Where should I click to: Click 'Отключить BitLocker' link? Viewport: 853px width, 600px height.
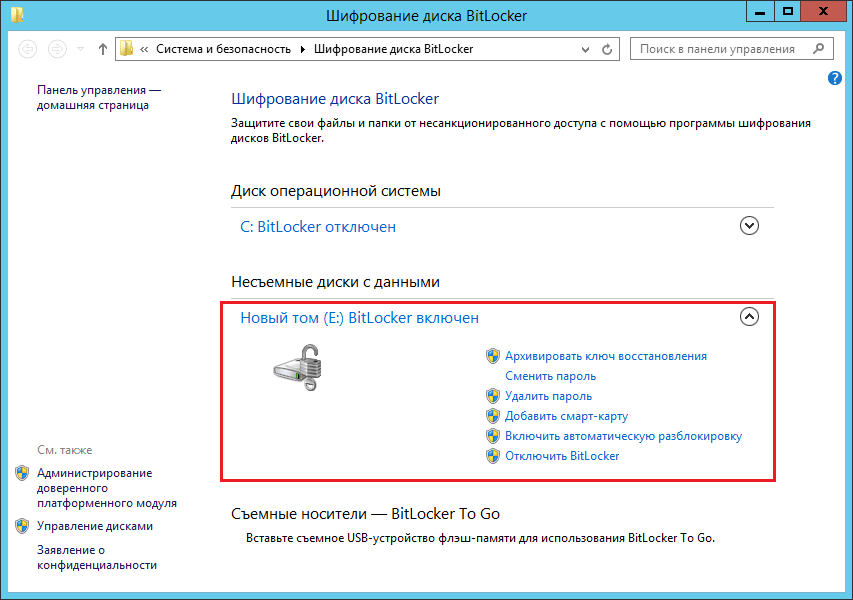click(x=562, y=456)
